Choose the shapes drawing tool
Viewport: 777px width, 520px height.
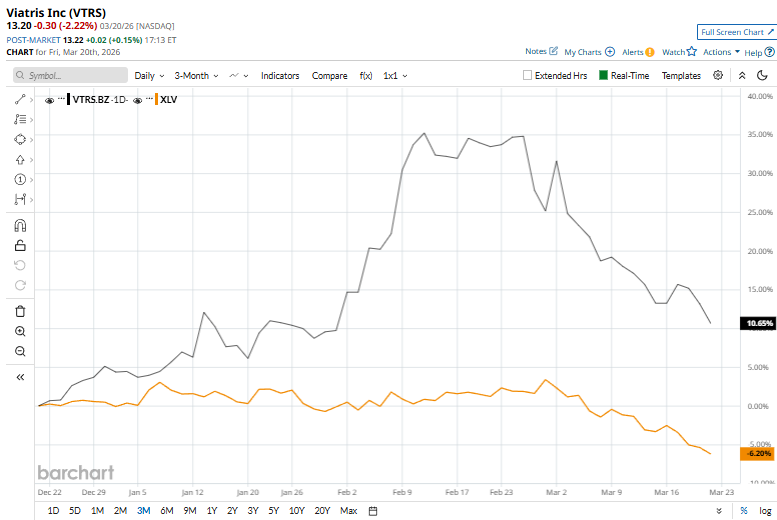(x=20, y=139)
